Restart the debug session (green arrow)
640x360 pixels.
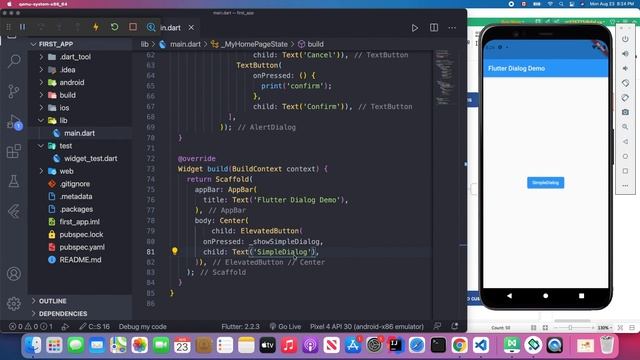[x=114, y=27]
